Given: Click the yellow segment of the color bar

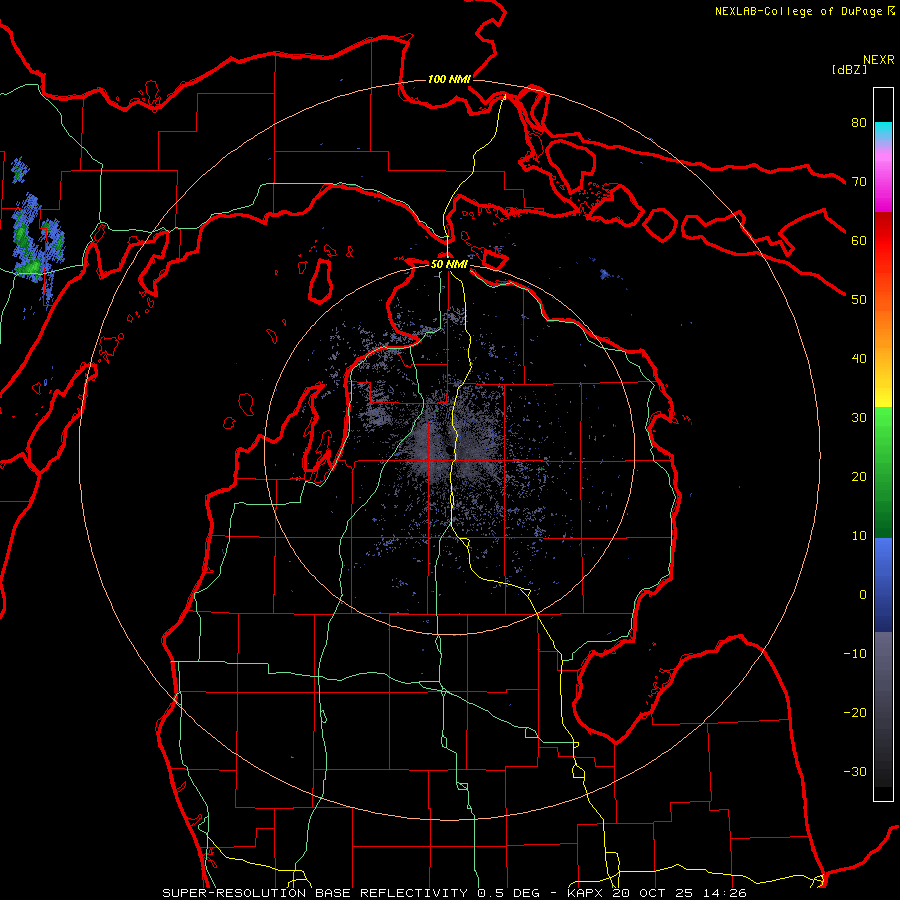Looking at the screenshot, I should point(883,390).
